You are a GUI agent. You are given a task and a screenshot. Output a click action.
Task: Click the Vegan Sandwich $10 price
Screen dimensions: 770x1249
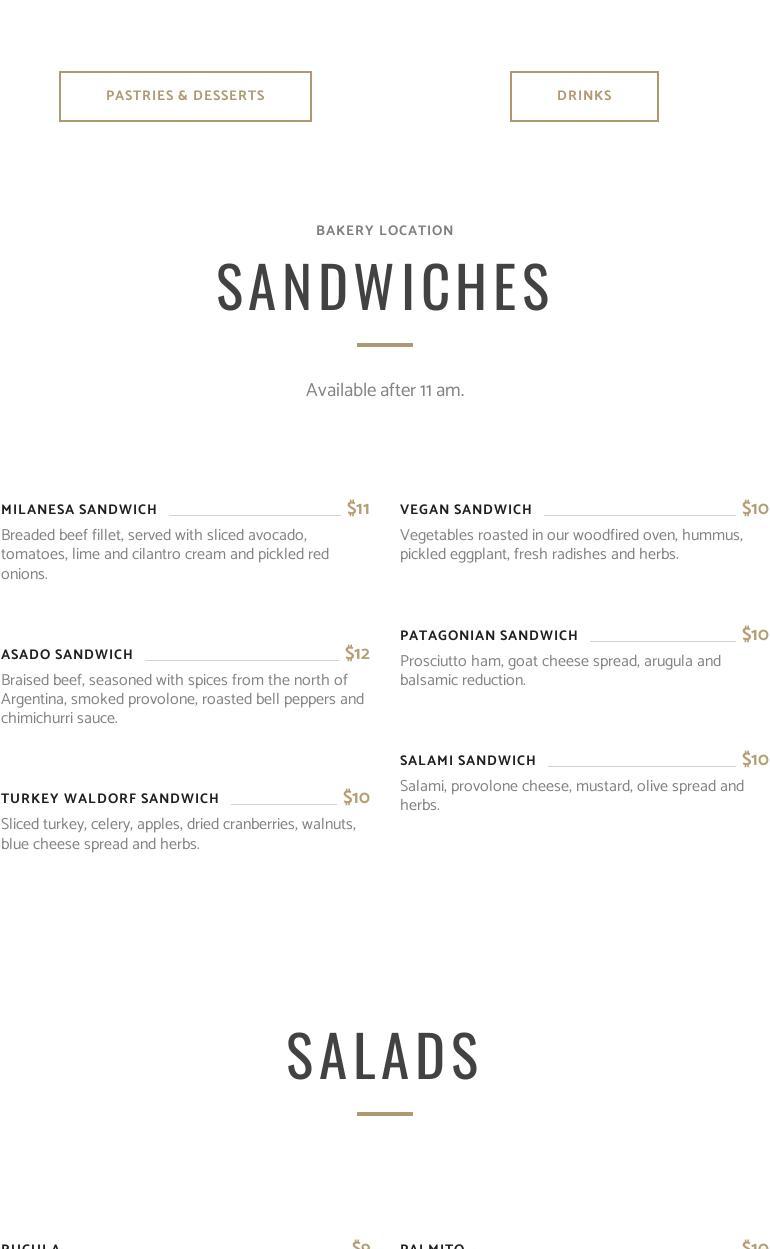click(755, 508)
